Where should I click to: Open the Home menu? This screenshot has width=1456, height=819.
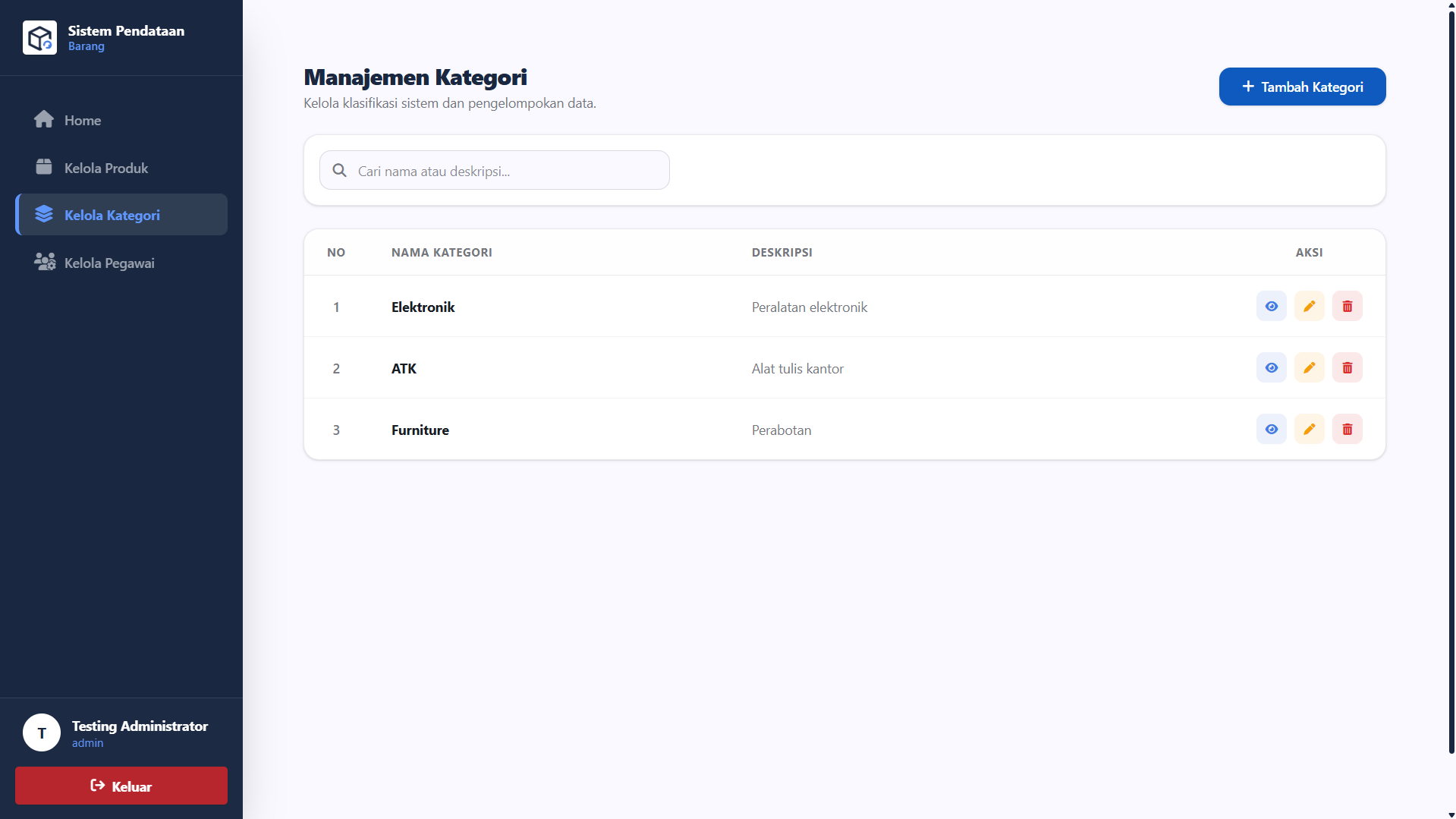tap(121, 120)
